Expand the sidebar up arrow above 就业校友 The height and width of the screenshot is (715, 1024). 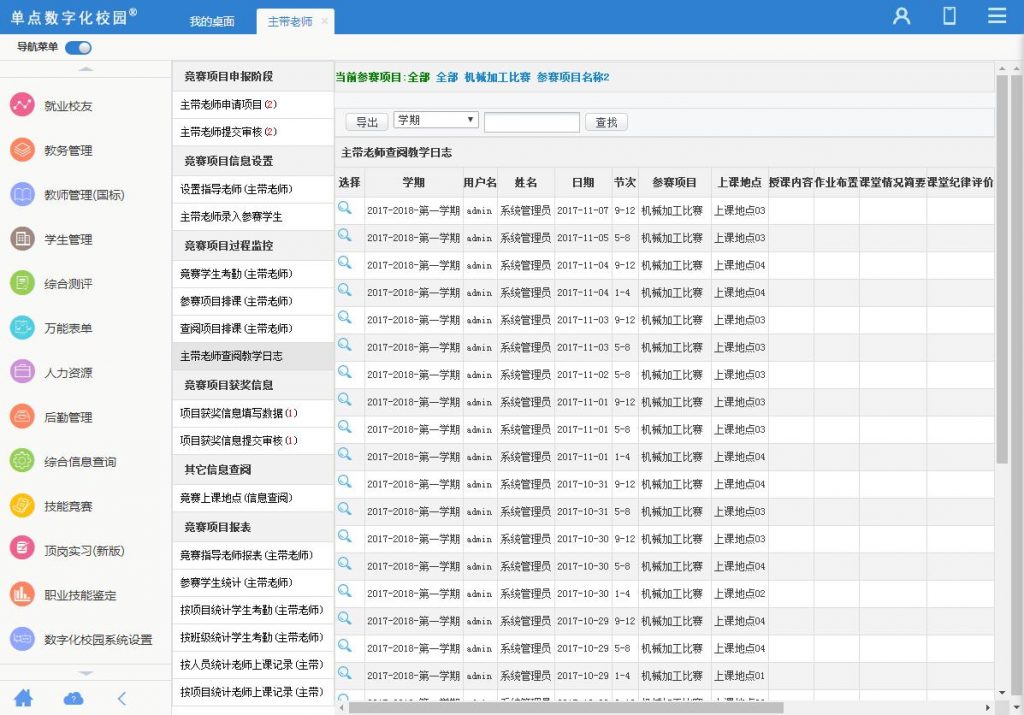[86, 69]
